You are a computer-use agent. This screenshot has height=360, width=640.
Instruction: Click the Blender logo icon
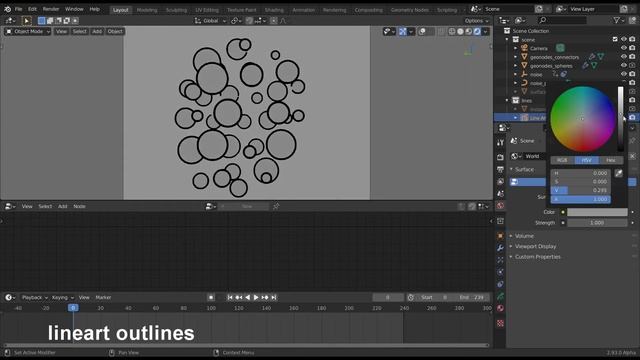pyautogui.click(x=7, y=9)
